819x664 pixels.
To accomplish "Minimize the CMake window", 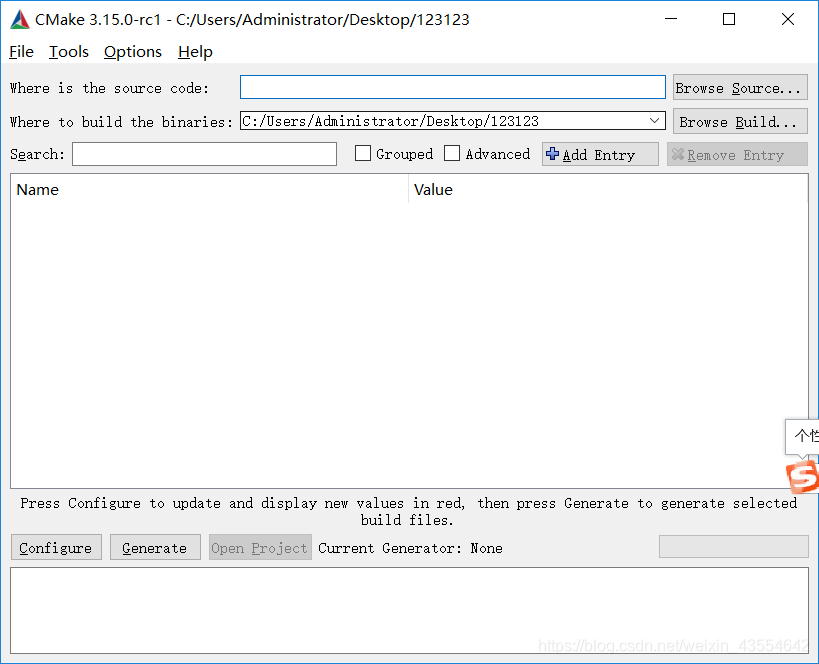I will click(671, 19).
